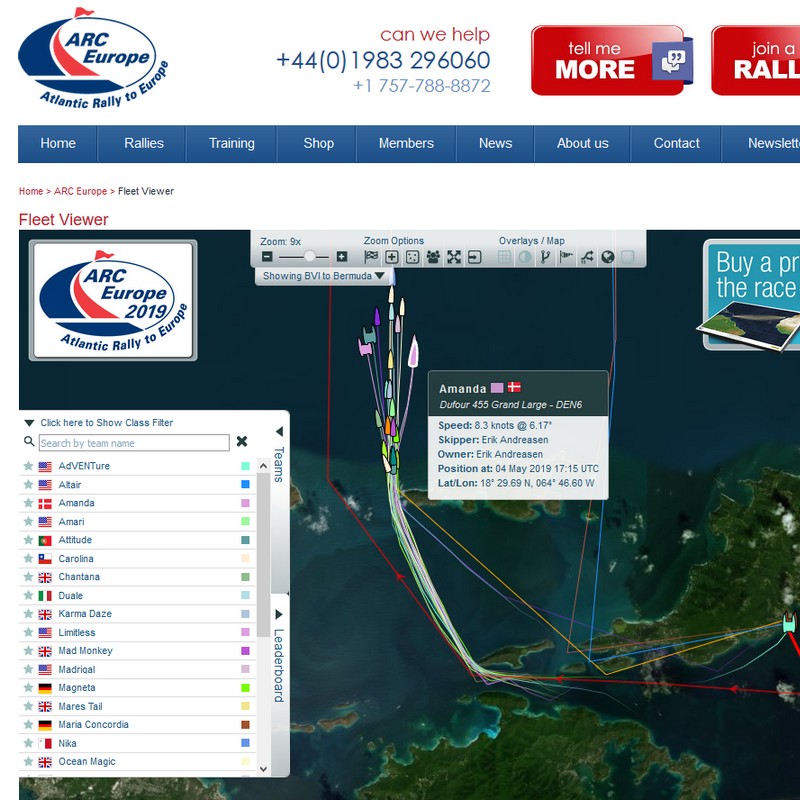Click the expand arrows fullscreen icon

(454, 257)
